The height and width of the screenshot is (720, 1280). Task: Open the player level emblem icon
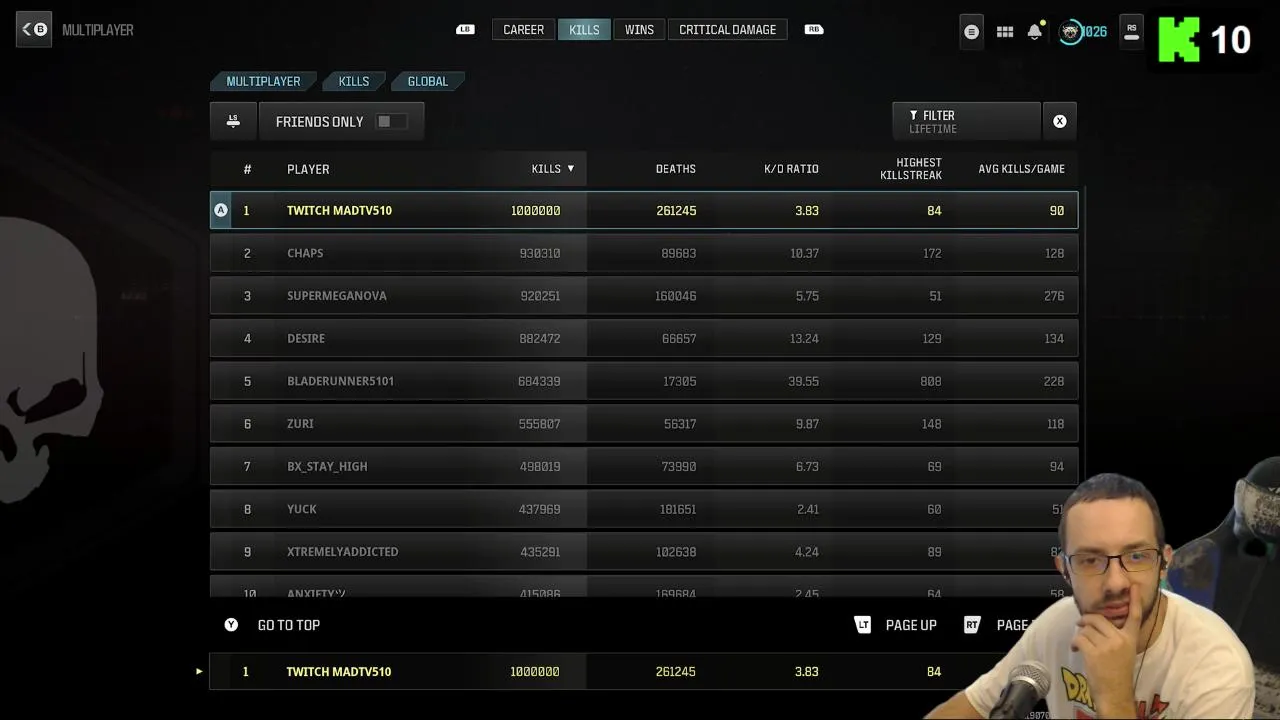pos(1070,32)
